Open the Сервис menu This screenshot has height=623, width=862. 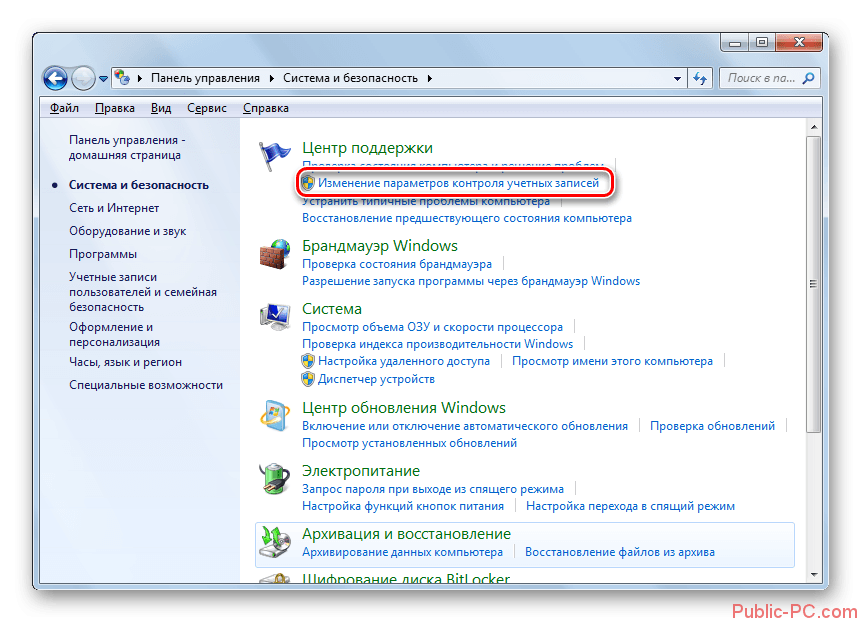206,108
